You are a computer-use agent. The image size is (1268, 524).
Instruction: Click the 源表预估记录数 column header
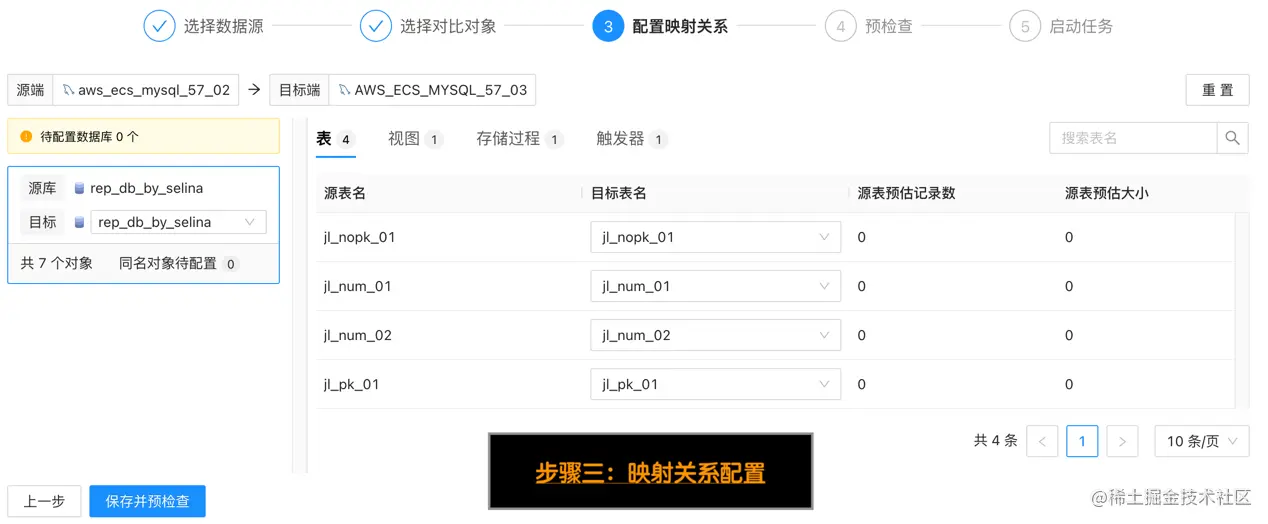click(907, 193)
